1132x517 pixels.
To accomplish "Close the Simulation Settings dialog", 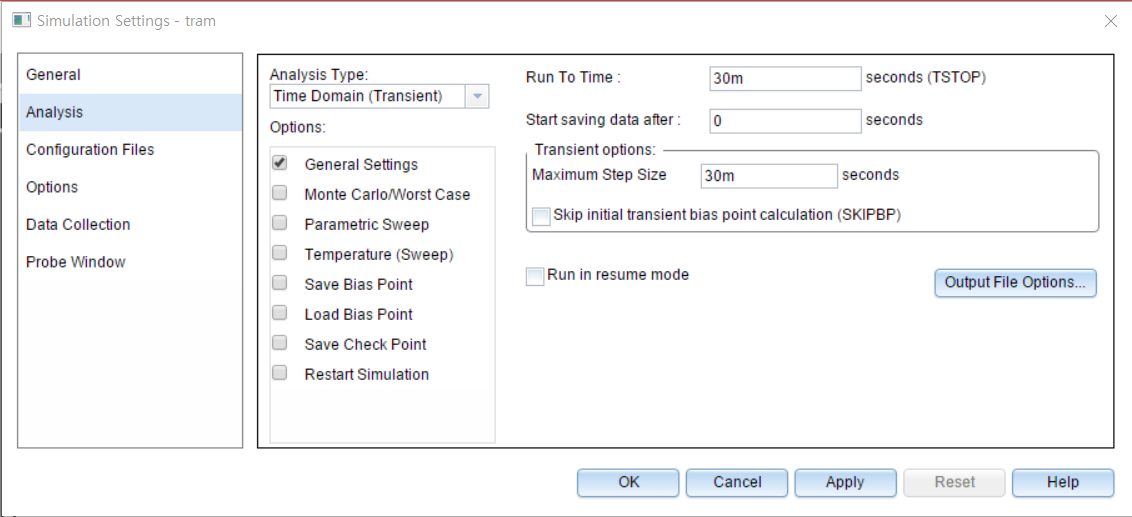I will [x=1110, y=21].
